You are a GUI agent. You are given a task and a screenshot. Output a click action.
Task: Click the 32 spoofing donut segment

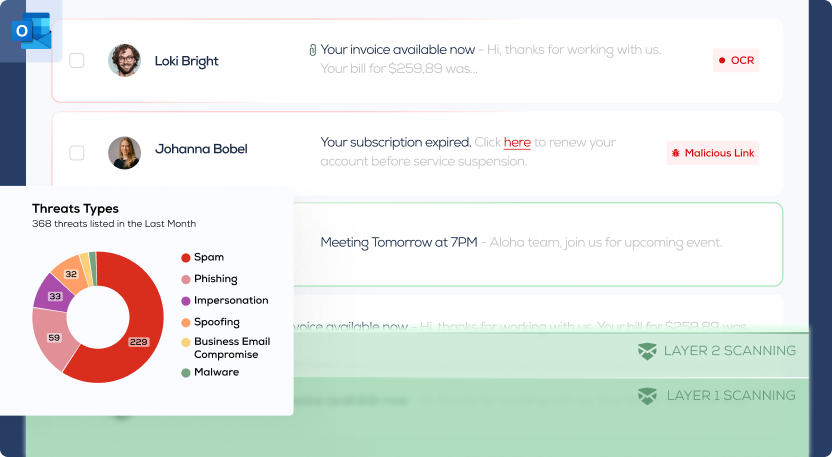[71, 274]
